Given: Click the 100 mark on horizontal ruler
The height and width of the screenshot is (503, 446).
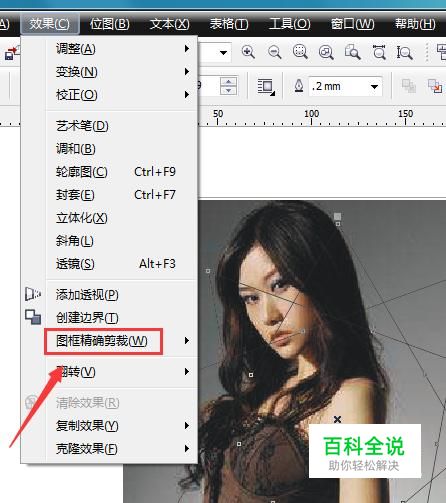Looking at the screenshot, I should 311,114.
